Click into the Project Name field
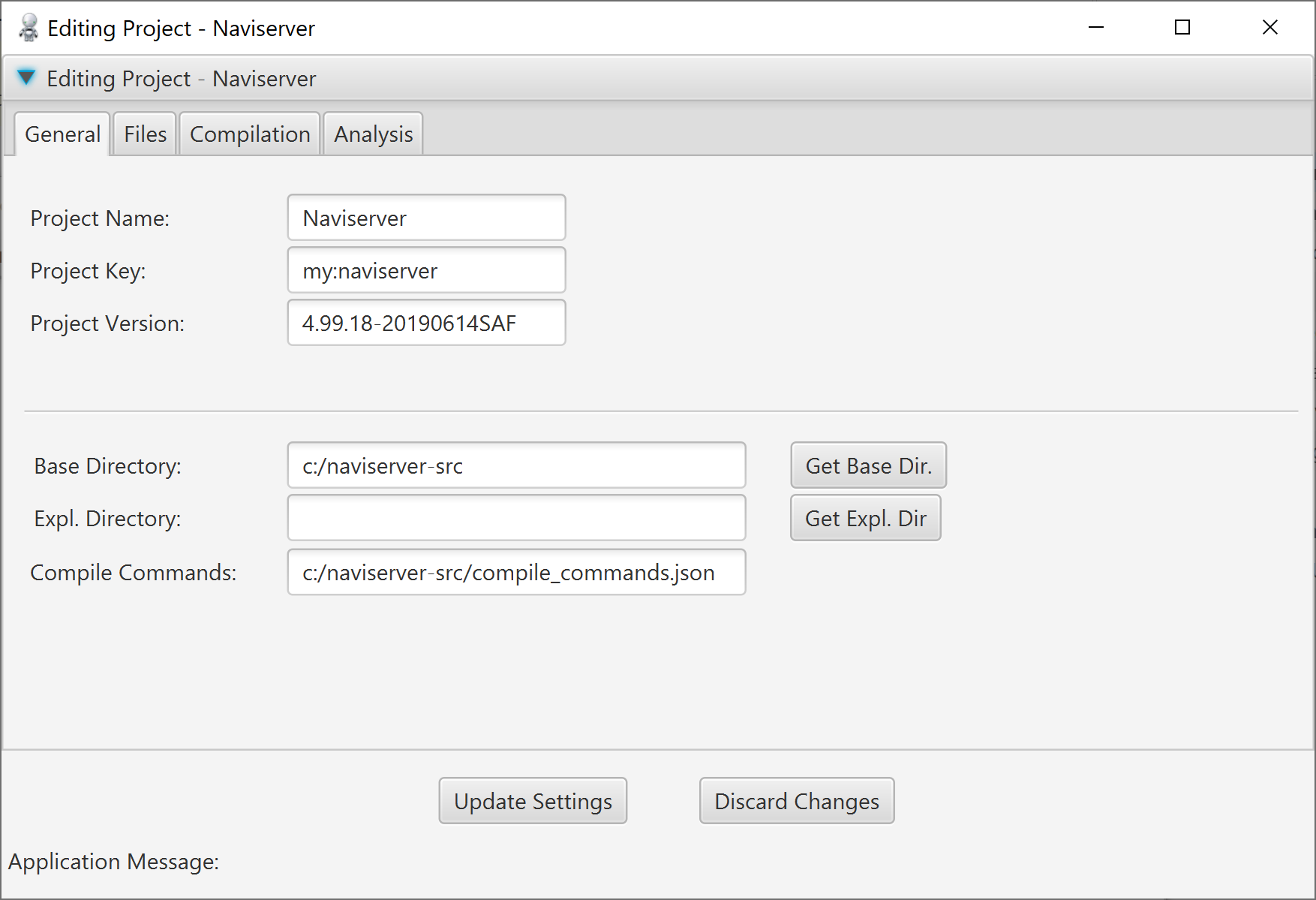The height and width of the screenshot is (900, 1316). click(426, 218)
